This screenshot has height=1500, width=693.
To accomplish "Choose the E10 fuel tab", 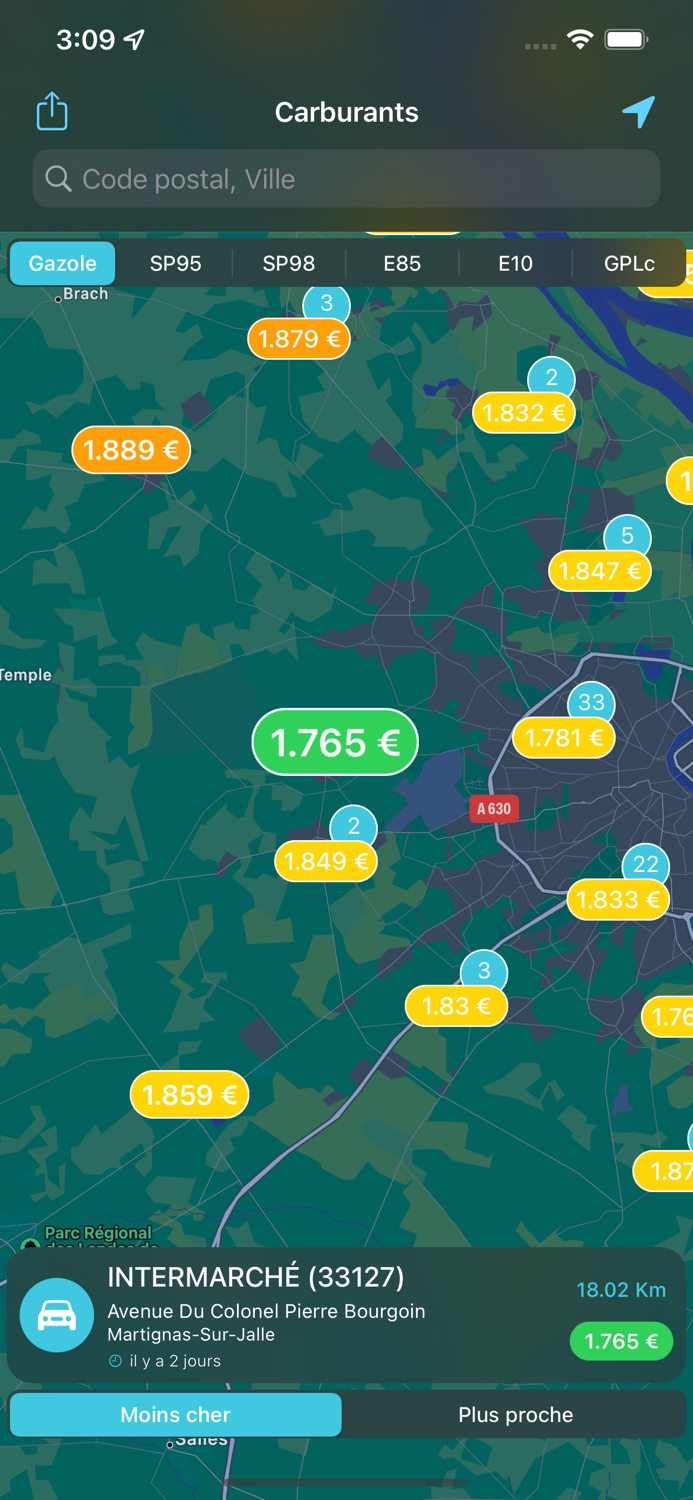I will coord(515,264).
